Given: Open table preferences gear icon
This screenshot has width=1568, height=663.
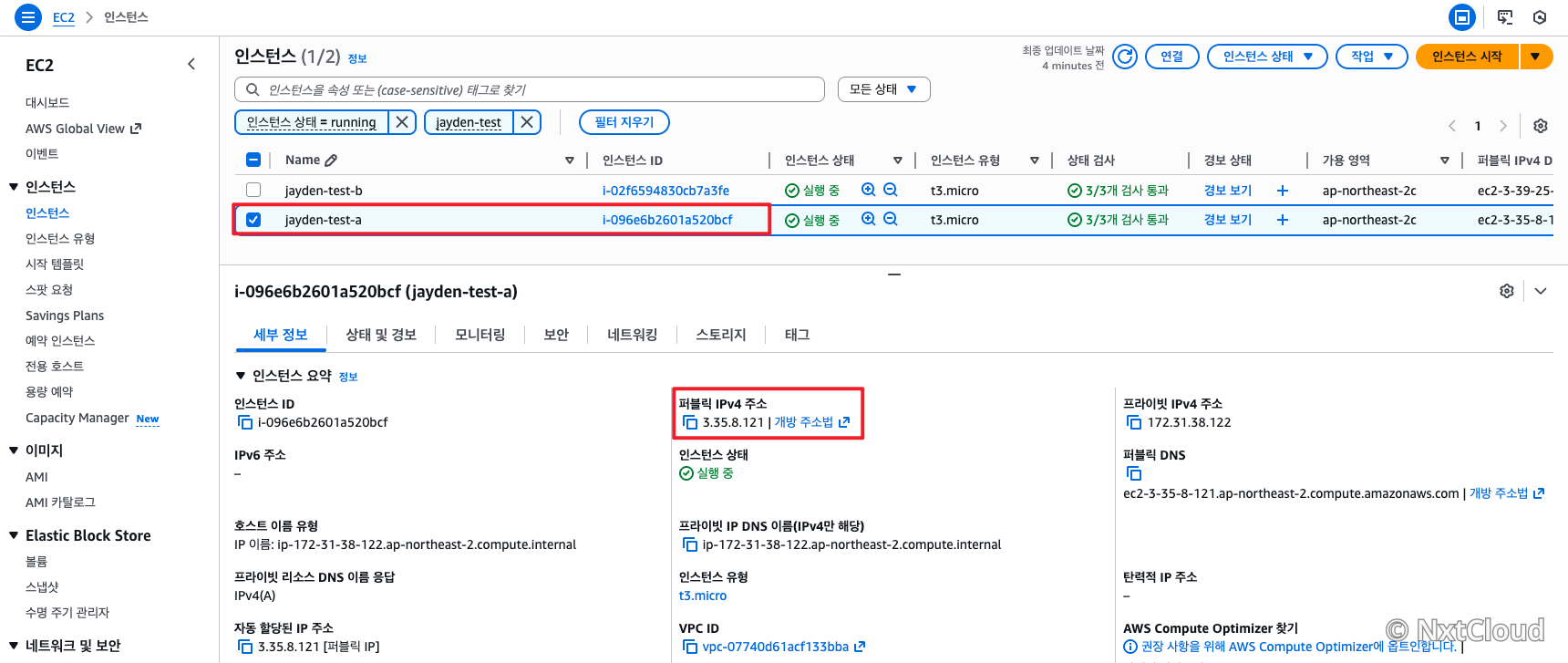Looking at the screenshot, I should [1541, 126].
